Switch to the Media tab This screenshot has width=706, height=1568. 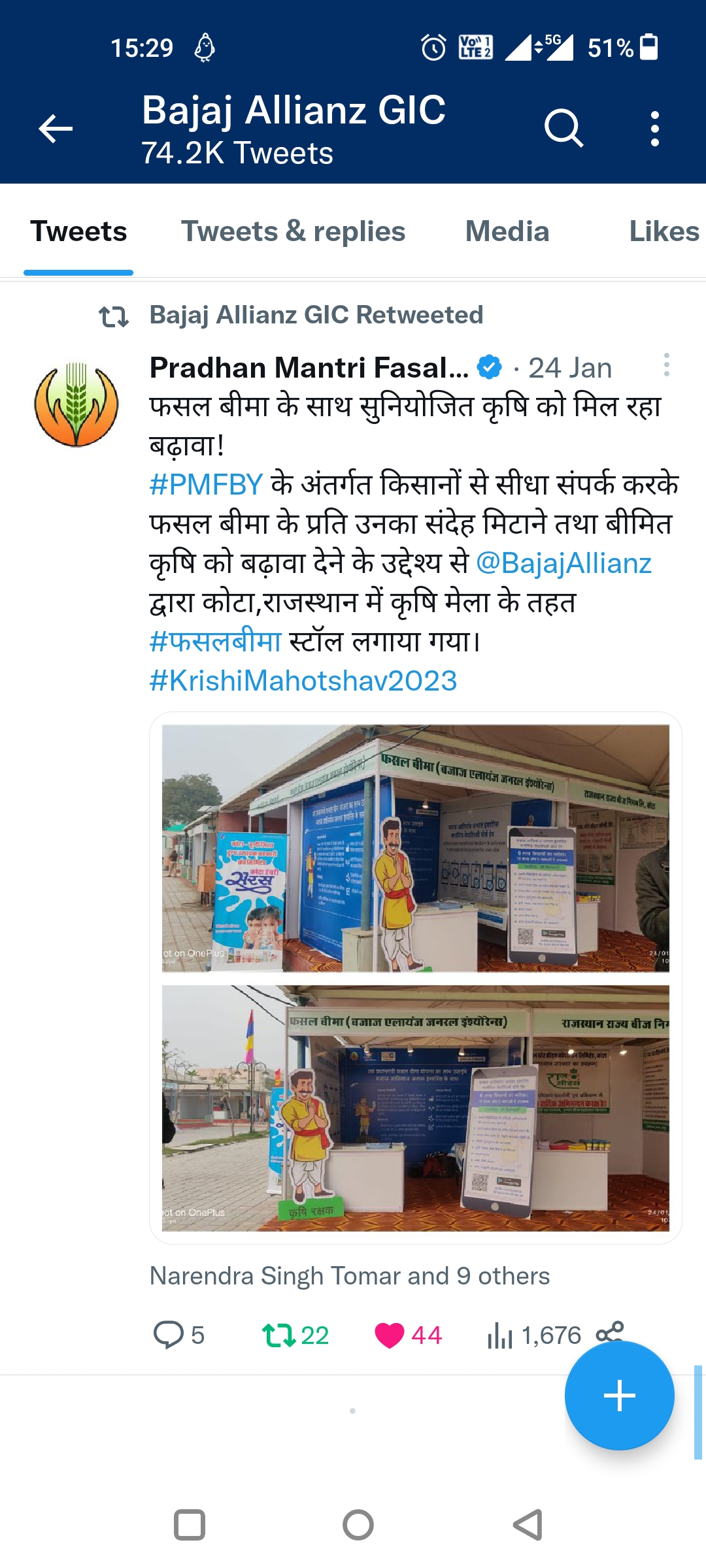tap(507, 231)
